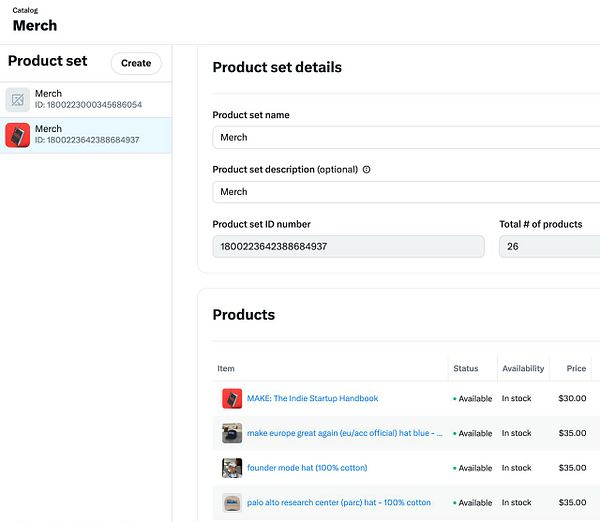This screenshot has width=600, height=522.
Task: Sort by the Availability column header
Action: click(523, 369)
